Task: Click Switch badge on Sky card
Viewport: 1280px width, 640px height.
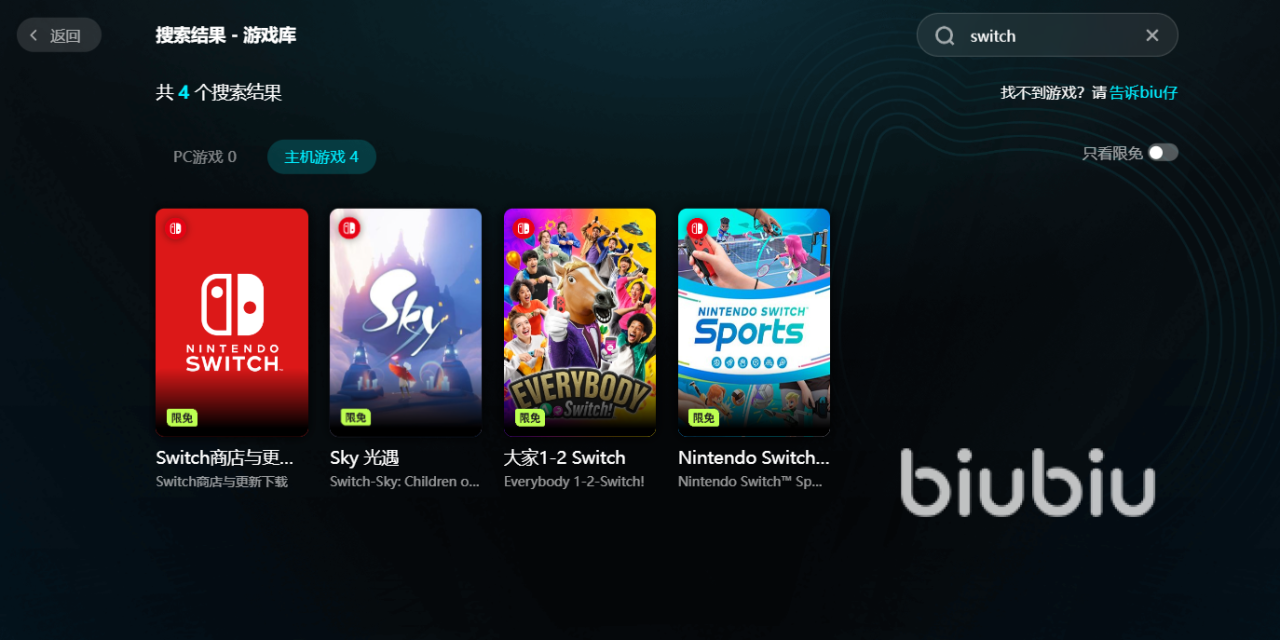Action: (349, 228)
